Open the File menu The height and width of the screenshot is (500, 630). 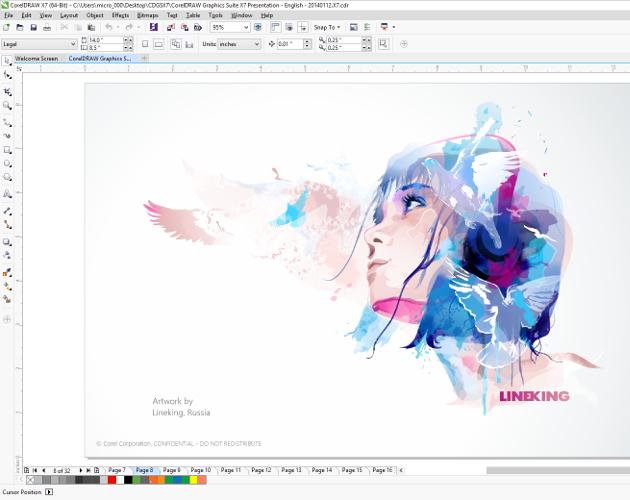pyautogui.click(x=8, y=15)
